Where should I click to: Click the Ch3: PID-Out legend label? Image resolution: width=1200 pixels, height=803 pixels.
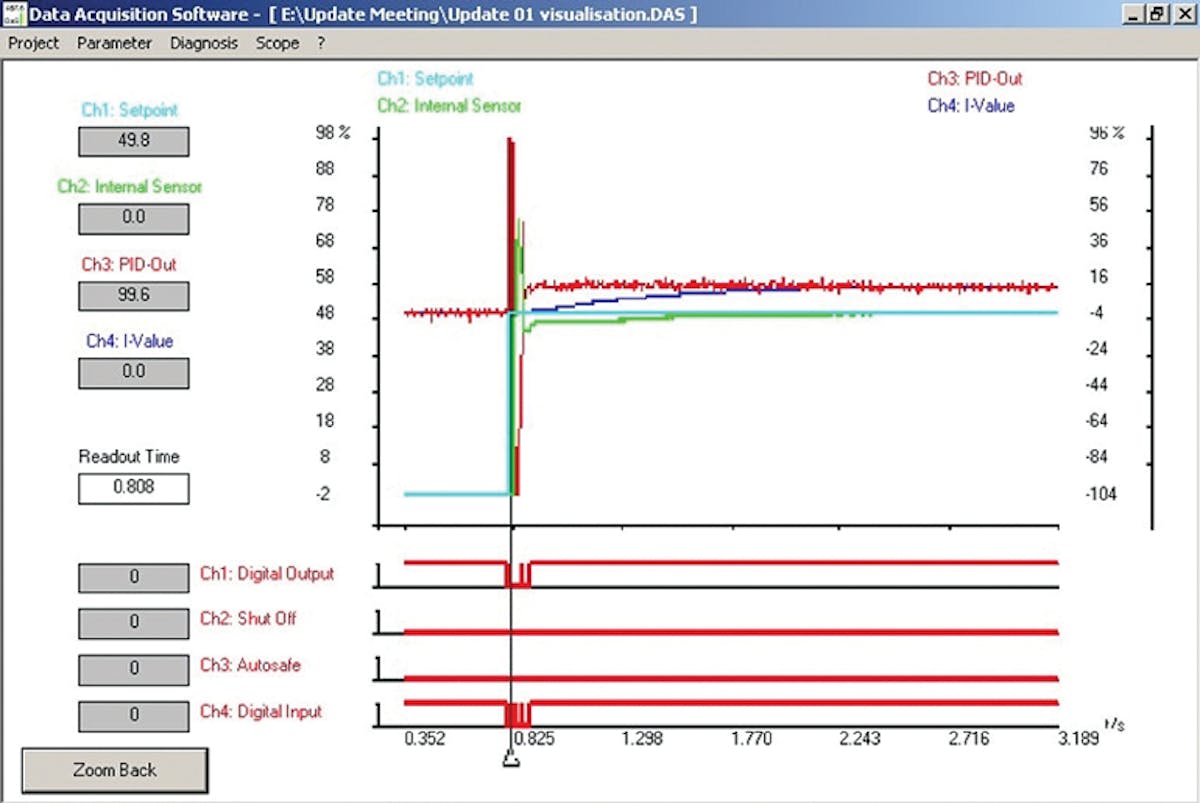[974, 79]
